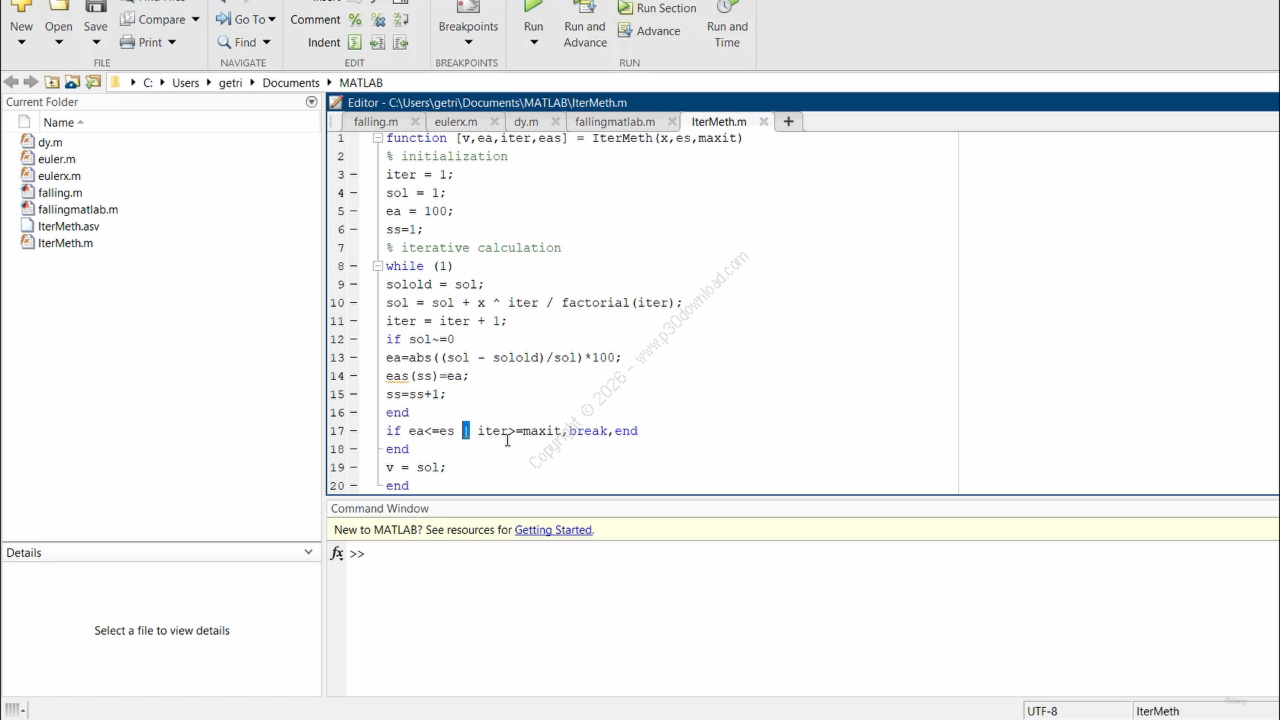
Task: Click the getri path segment
Action: tap(230, 83)
